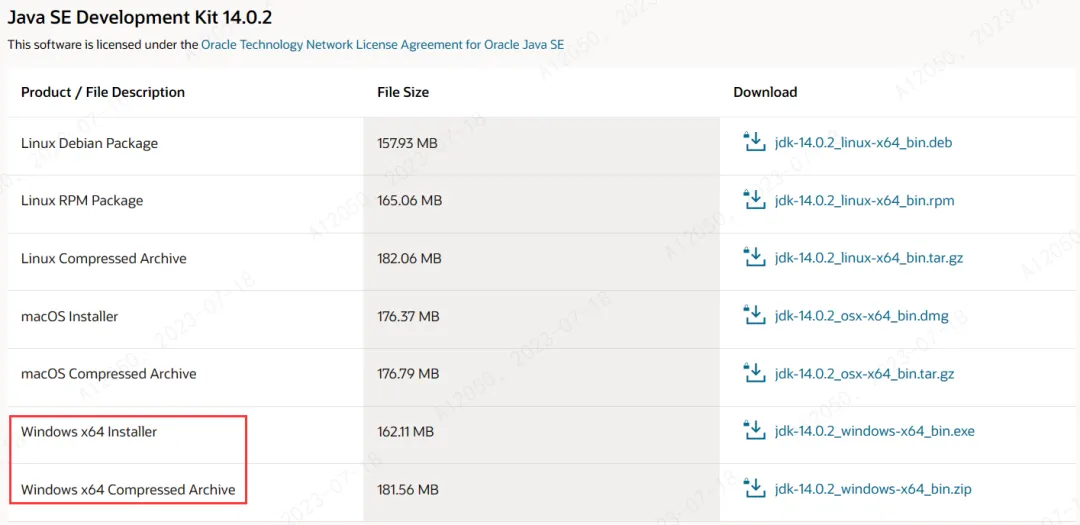1080x525 pixels.
Task: Open the jdk-14.0.2_osx-x64_bin.tar.gz text link
Action: (x=864, y=375)
